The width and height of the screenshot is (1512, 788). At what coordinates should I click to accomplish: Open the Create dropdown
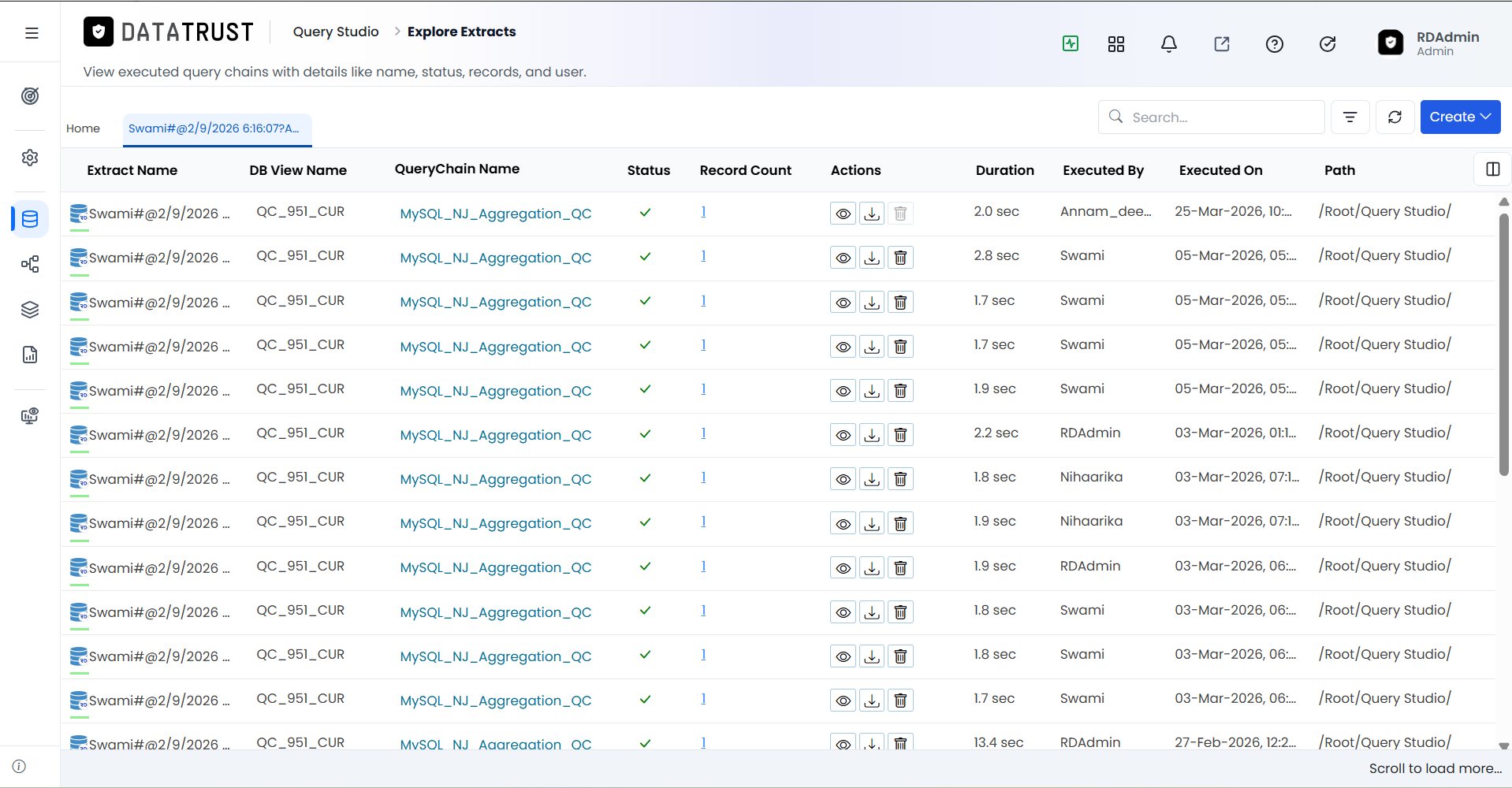click(1460, 117)
